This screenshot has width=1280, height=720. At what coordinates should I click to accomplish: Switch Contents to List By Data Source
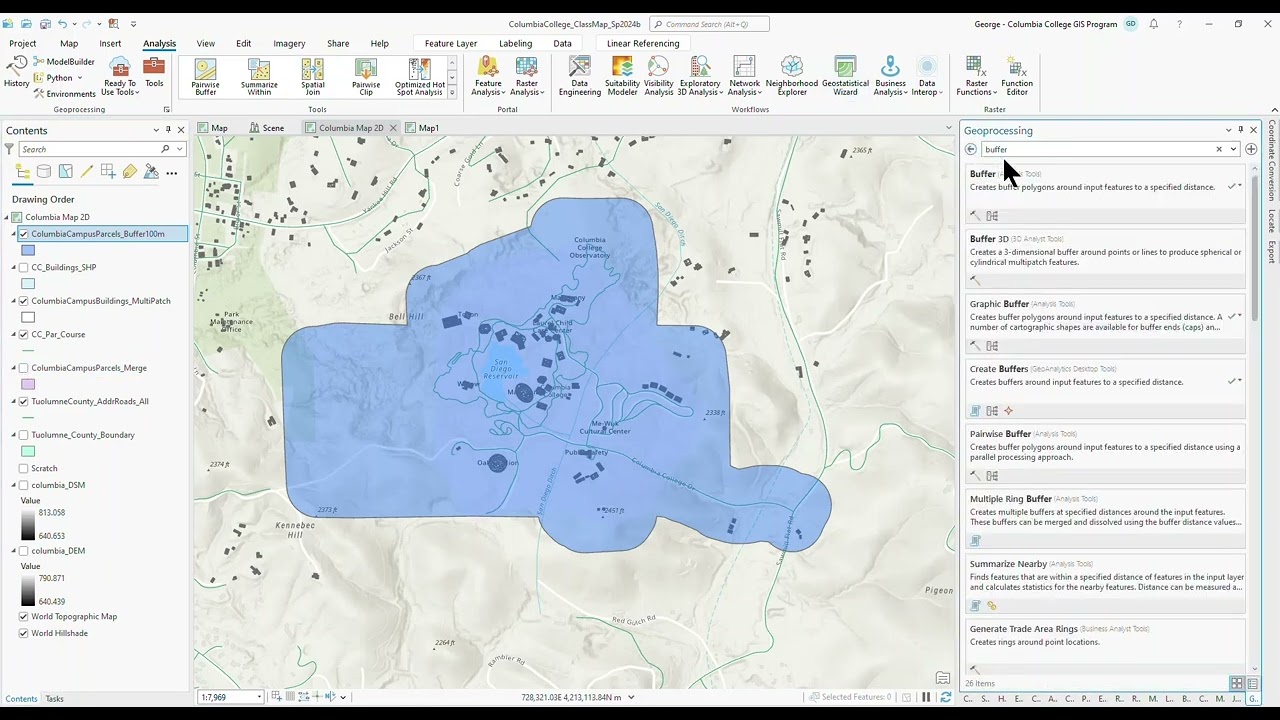tap(44, 172)
